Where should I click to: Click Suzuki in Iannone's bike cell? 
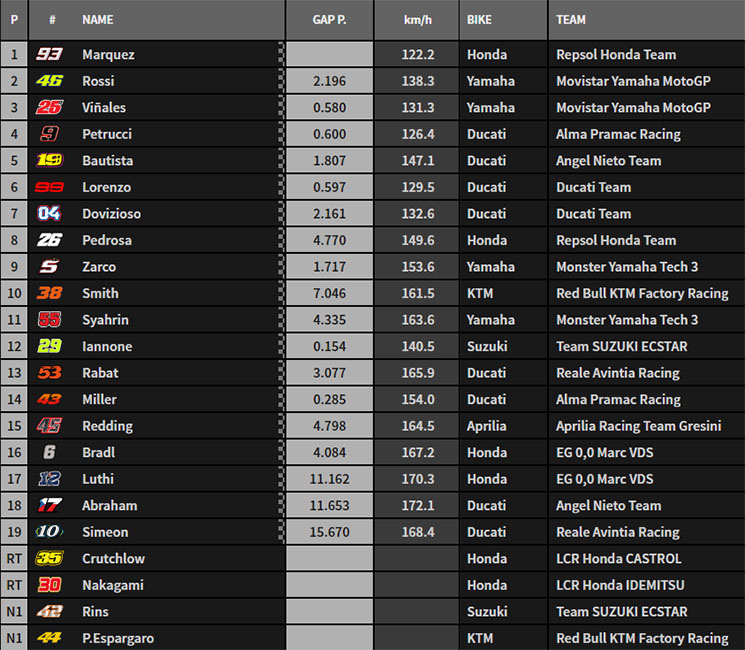point(487,346)
